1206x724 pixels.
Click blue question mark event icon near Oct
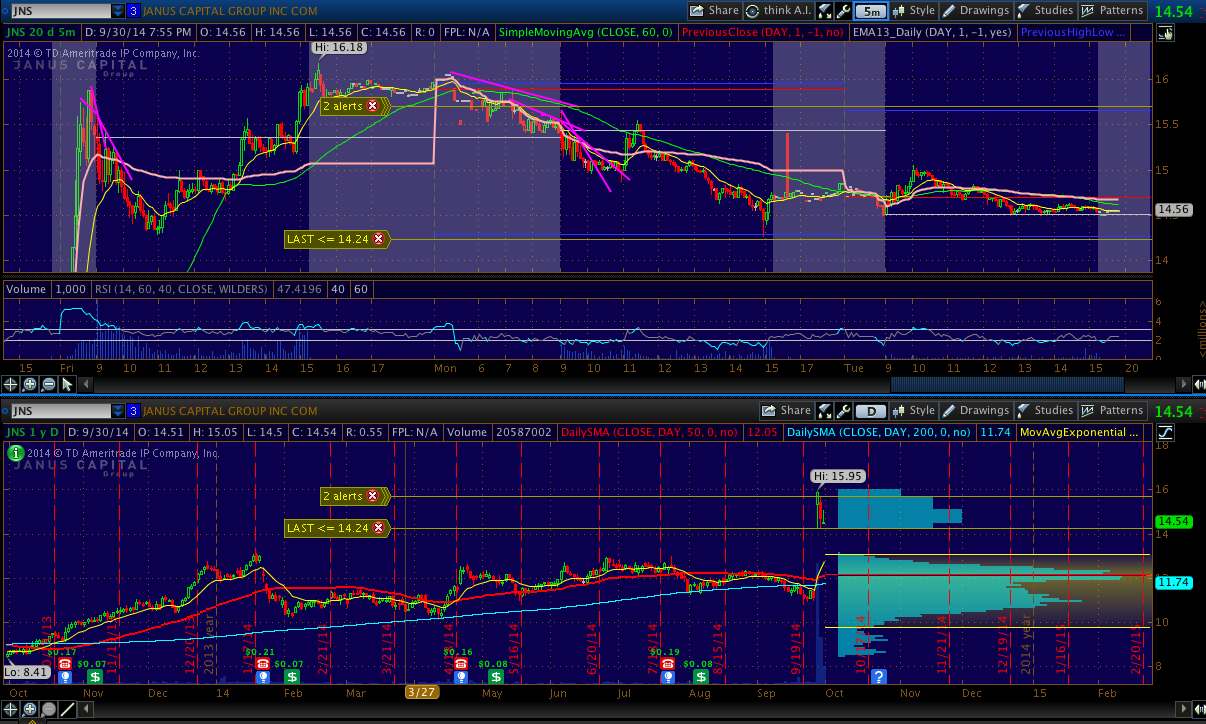(879, 677)
